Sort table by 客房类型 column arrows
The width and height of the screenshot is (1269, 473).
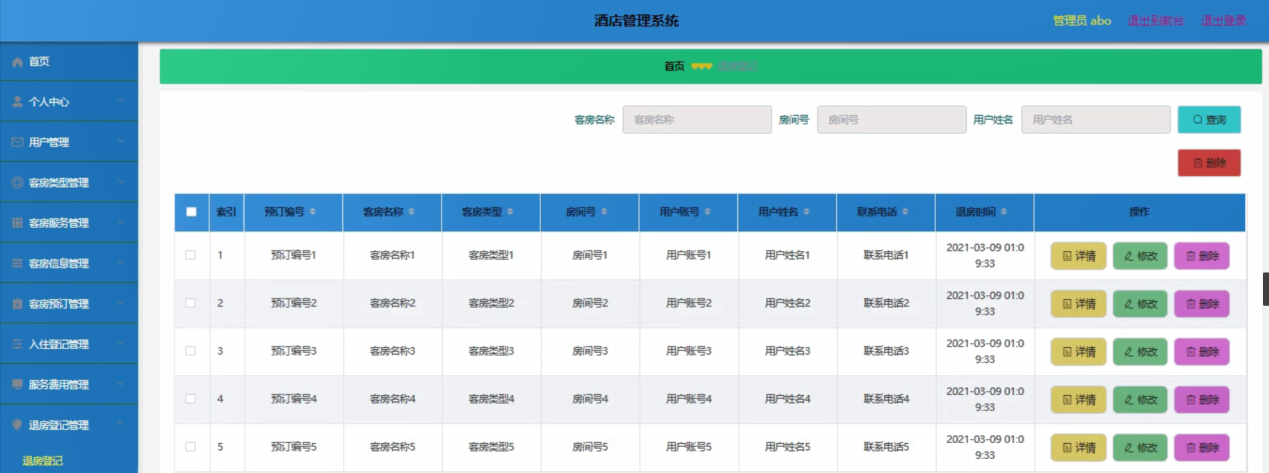point(510,212)
